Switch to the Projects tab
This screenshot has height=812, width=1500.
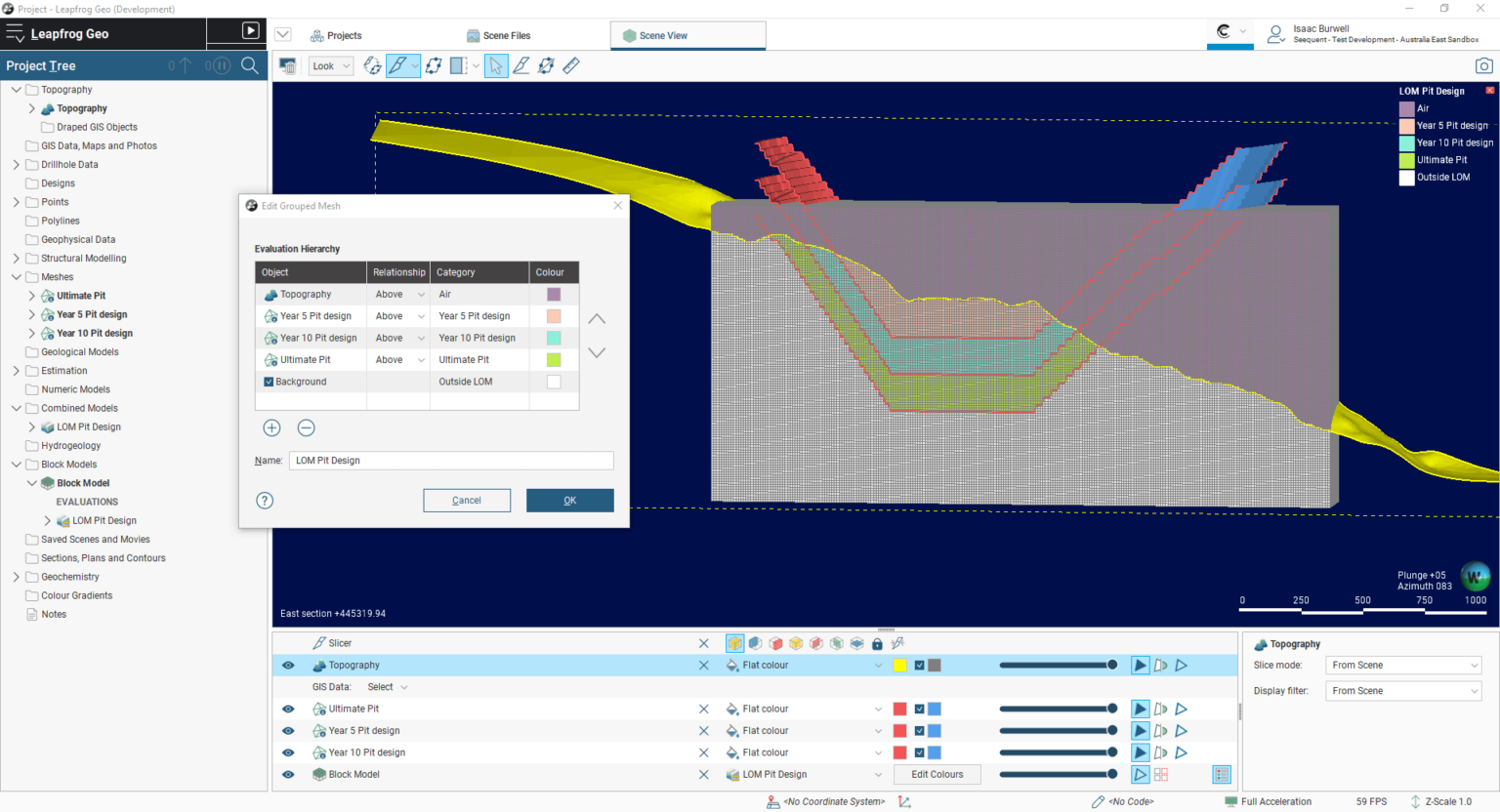pos(336,35)
